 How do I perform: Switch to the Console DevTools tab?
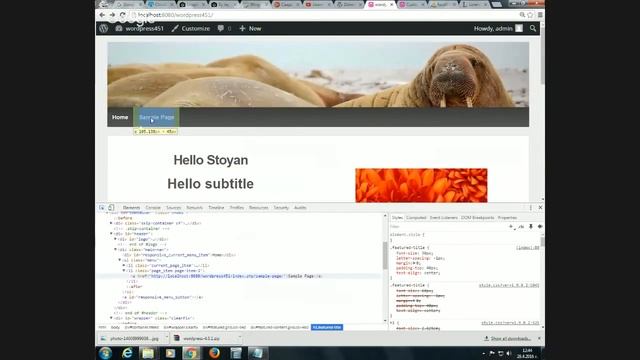[153, 208]
